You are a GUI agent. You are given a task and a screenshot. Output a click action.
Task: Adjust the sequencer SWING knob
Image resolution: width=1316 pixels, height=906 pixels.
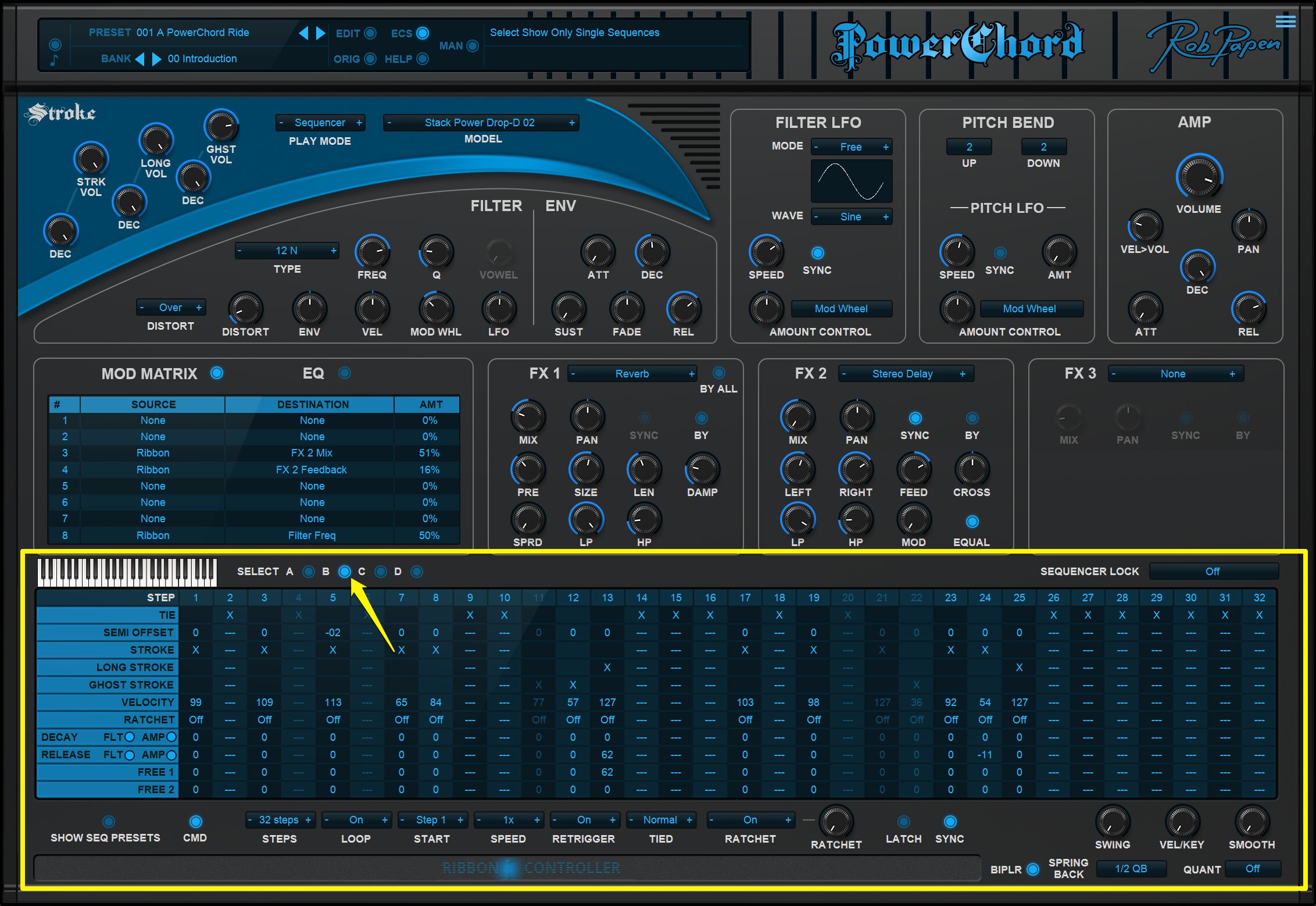click(x=1113, y=822)
